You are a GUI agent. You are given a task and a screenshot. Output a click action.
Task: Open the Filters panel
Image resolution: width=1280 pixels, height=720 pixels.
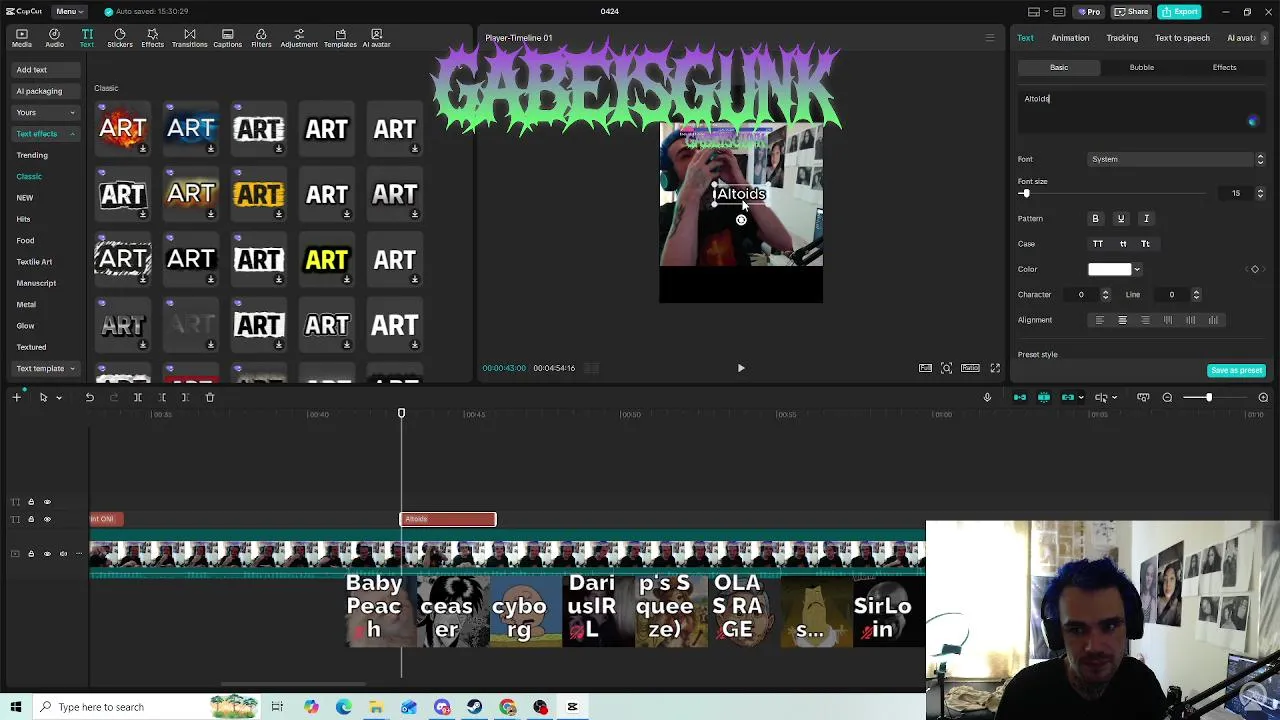pos(261,38)
